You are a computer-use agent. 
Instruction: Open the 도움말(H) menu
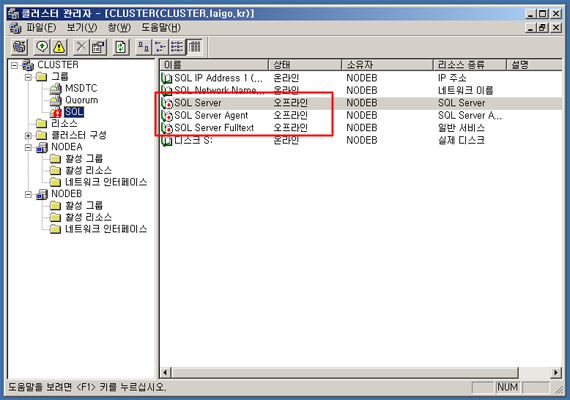click(161, 28)
